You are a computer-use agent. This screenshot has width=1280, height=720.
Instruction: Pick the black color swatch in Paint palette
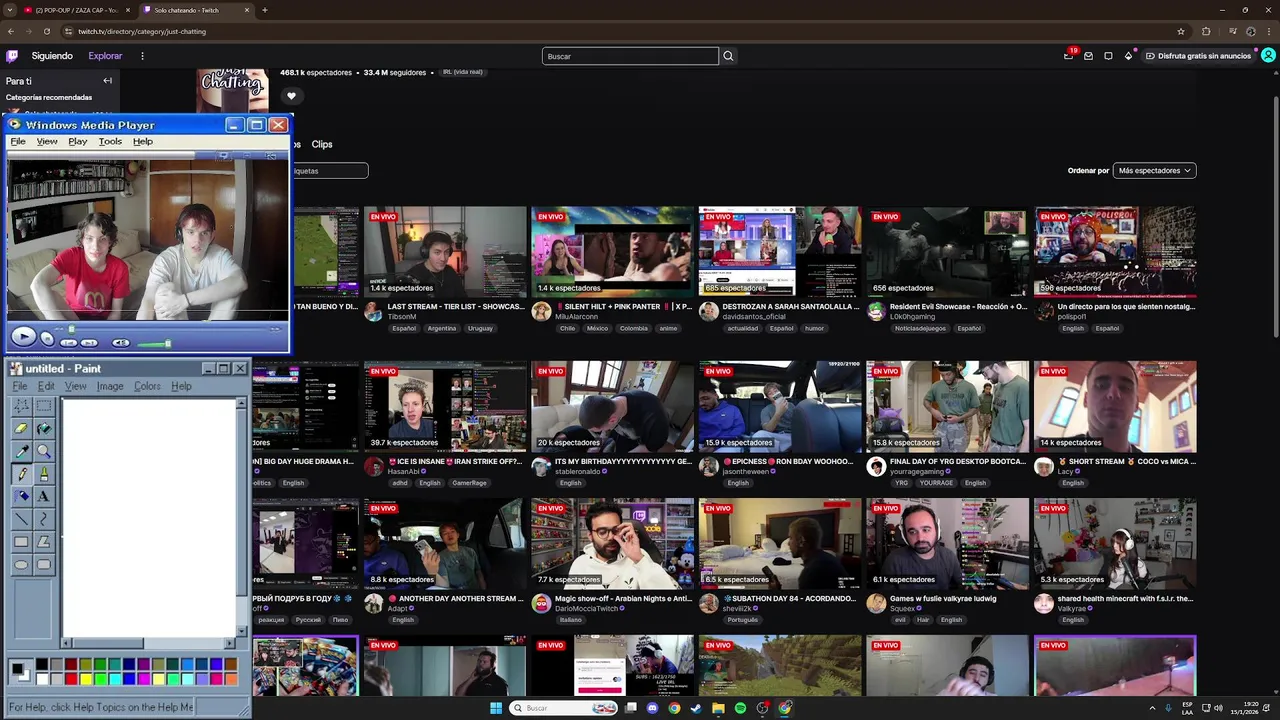[42, 664]
